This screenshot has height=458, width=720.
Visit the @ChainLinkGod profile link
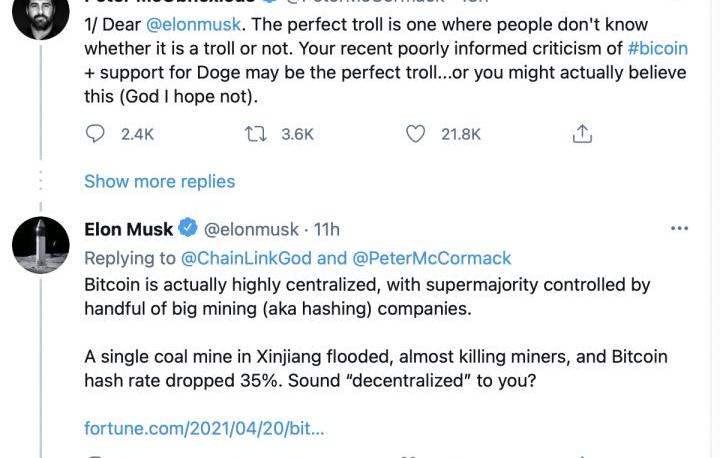tap(248, 257)
